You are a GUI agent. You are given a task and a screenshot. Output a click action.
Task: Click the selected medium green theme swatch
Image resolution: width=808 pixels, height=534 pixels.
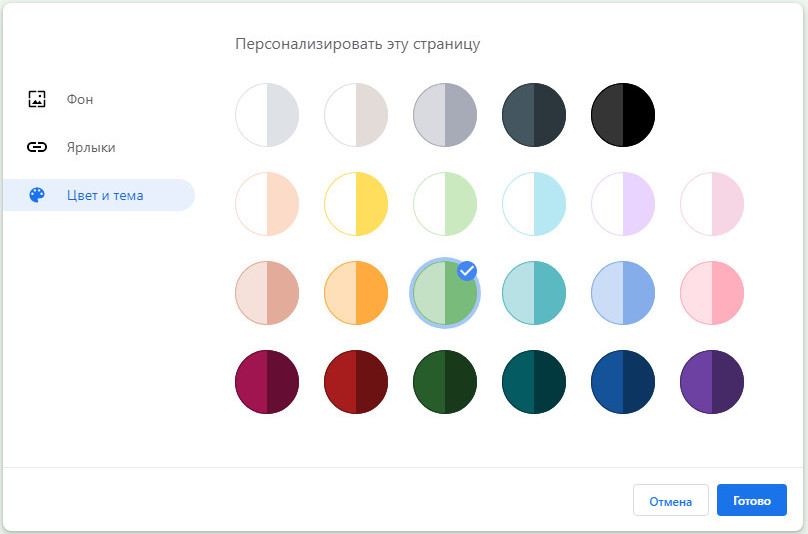point(445,293)
